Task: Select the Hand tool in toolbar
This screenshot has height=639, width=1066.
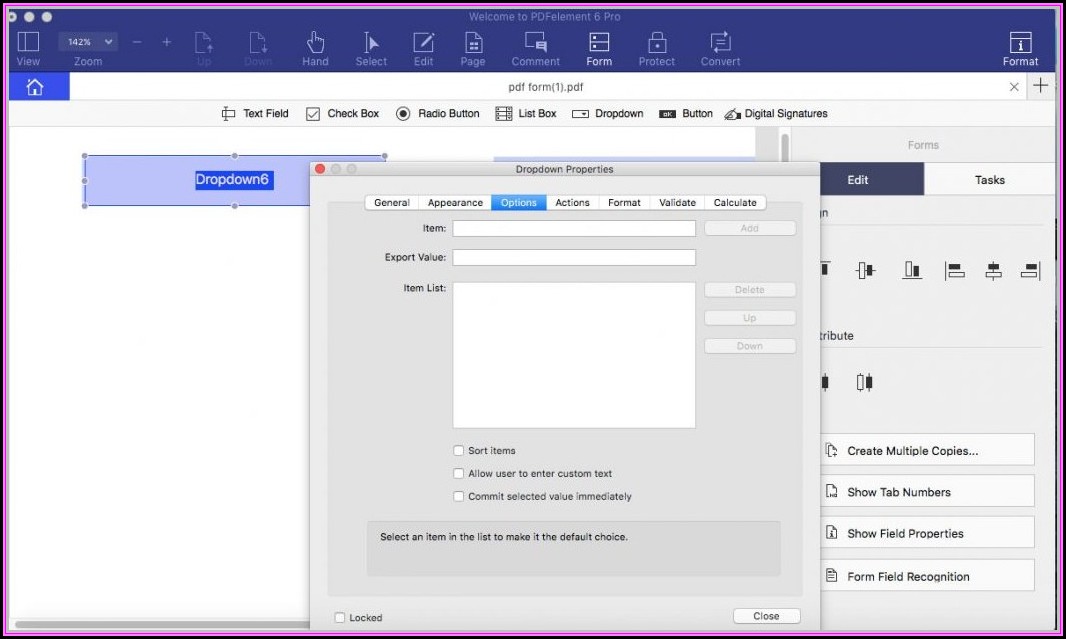Action: (x=315, y=48)
